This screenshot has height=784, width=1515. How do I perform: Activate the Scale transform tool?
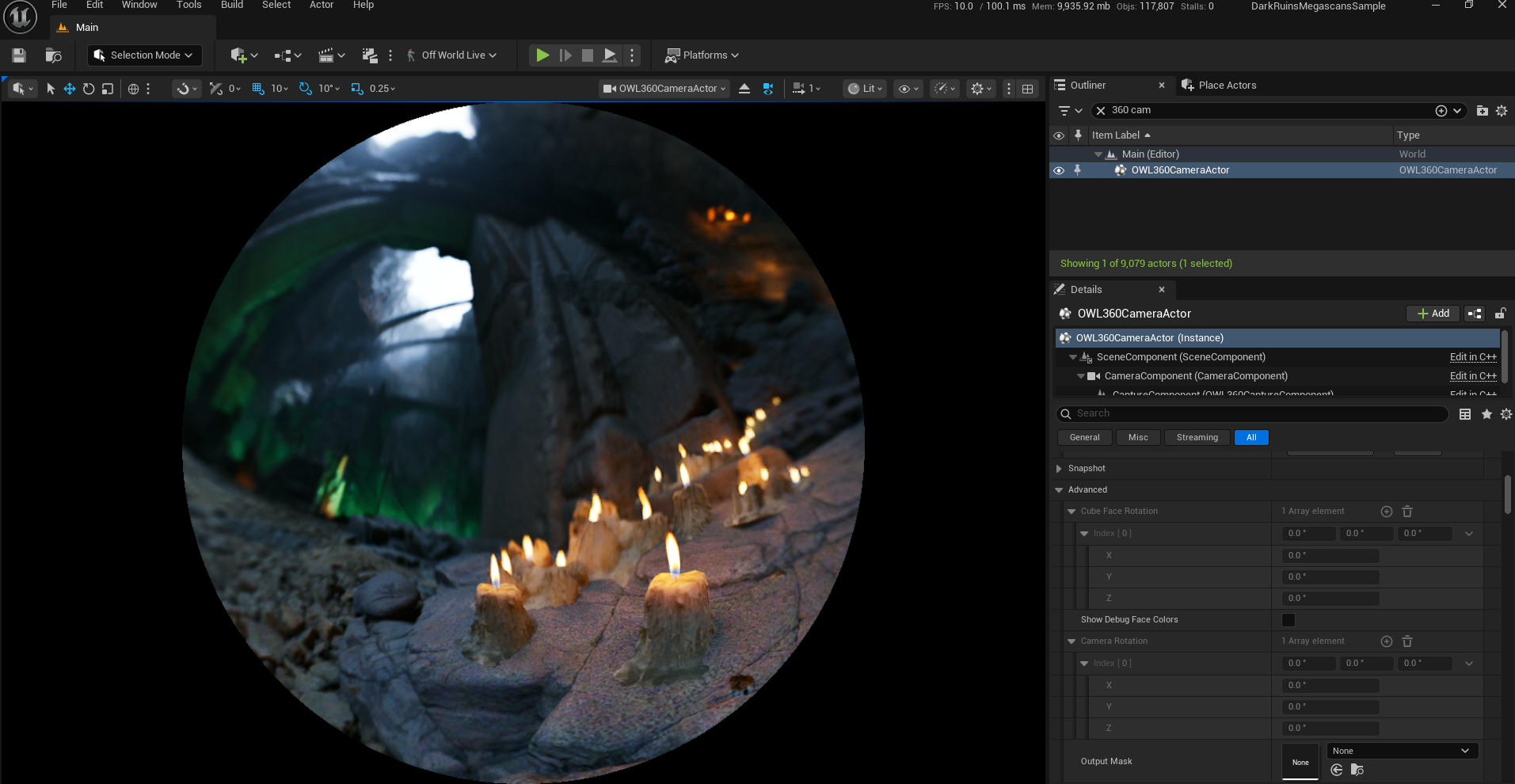(x=108, y=89)
